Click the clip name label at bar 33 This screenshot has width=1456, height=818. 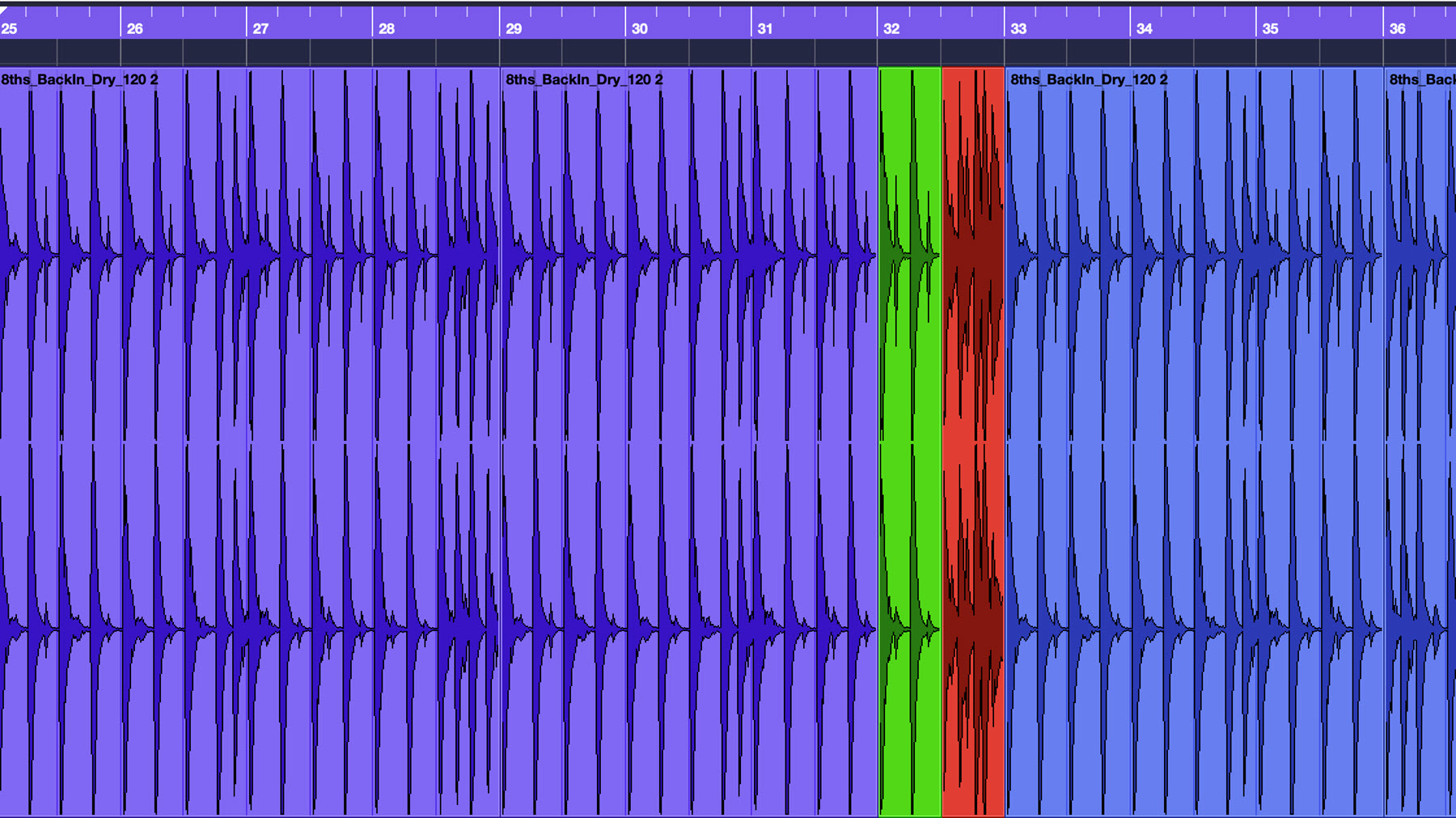1089,79
